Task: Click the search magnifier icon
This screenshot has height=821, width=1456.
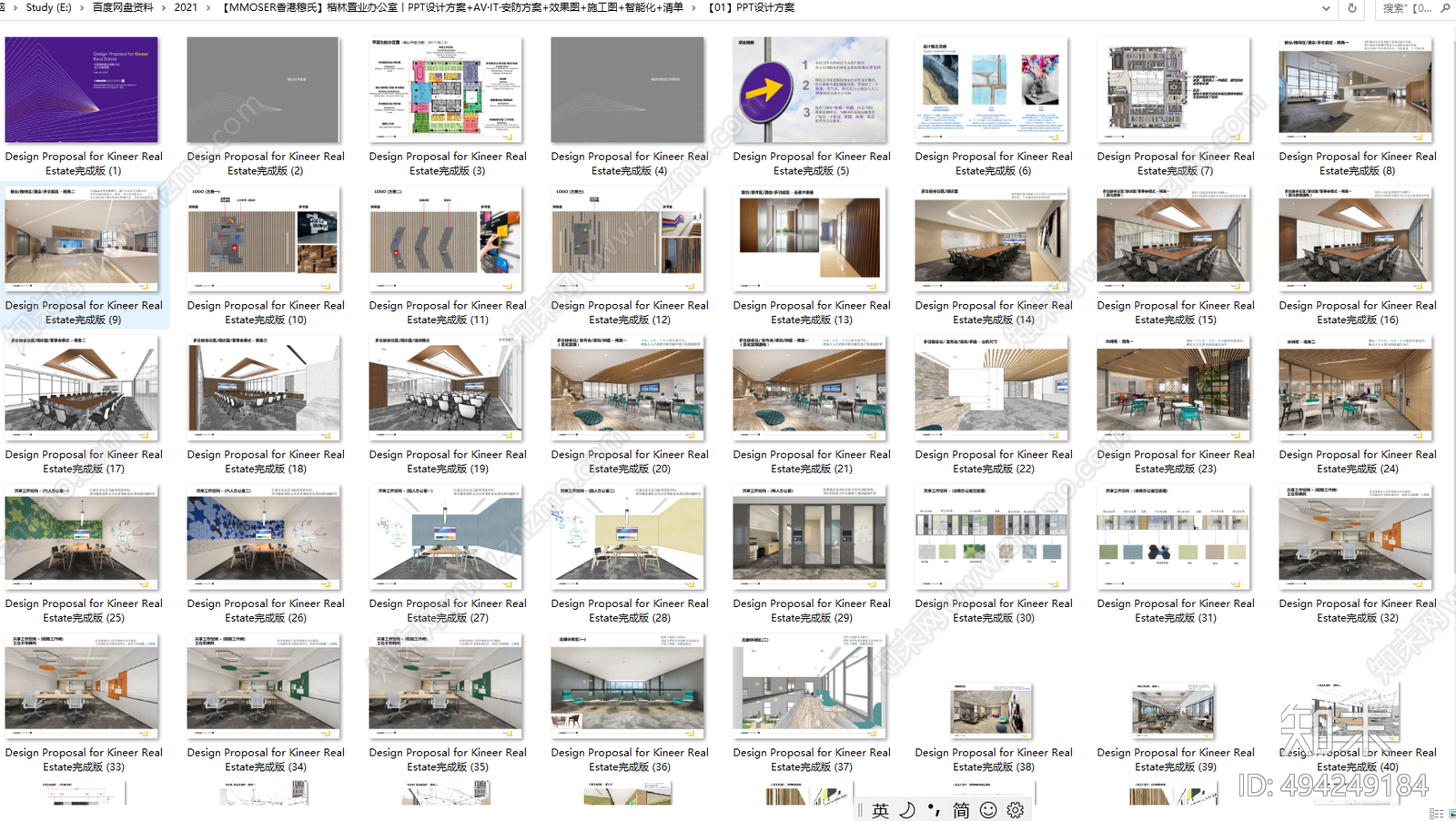Action: pyautogui.click(x=1445, y=8)
